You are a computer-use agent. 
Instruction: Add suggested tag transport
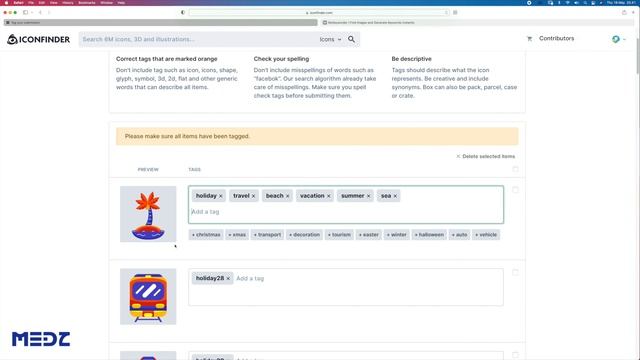pyautogui.click(x=267, y=235)
